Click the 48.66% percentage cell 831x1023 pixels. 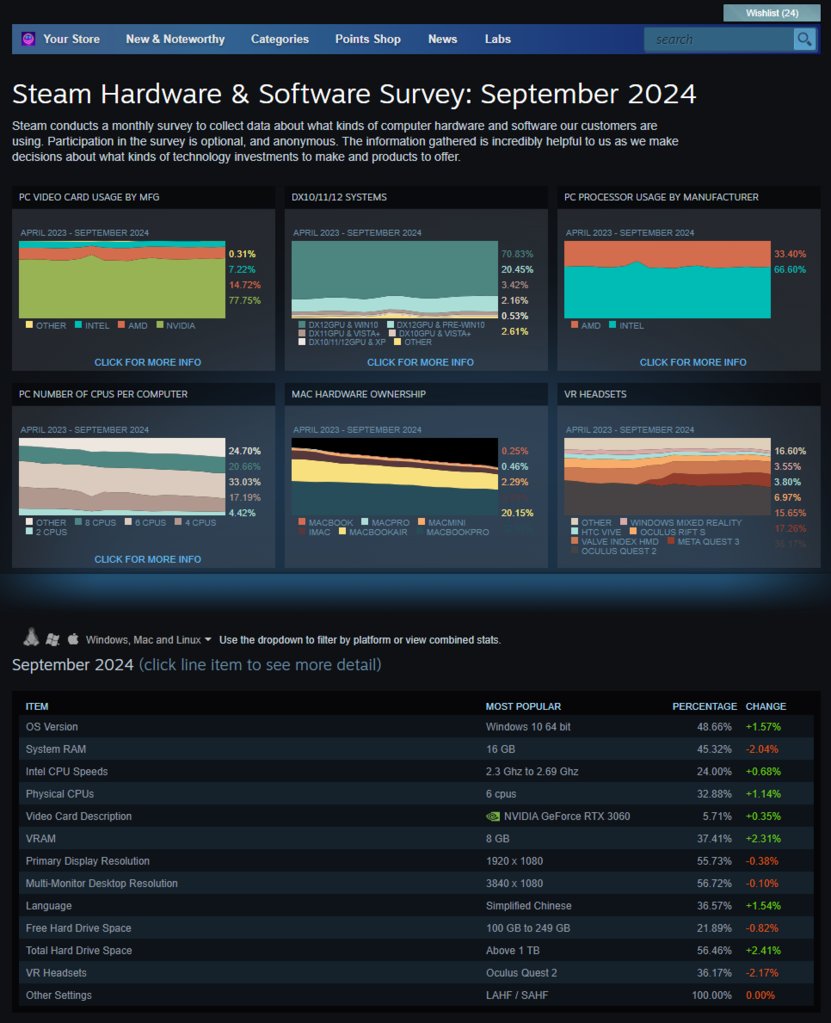click(714, 727)
